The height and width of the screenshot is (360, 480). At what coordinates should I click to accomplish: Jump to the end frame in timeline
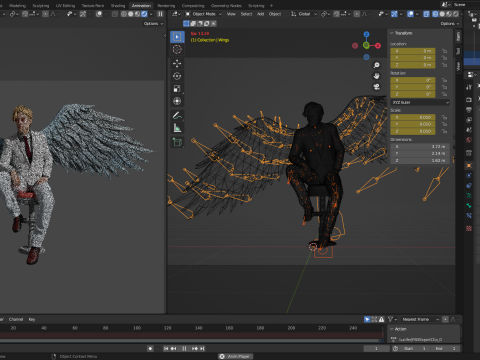pos(202,348)
